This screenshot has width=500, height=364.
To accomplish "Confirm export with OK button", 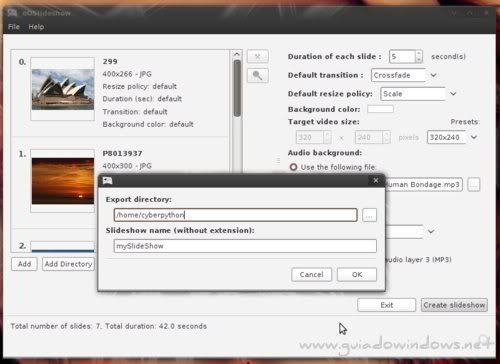I will click(357, 275).
